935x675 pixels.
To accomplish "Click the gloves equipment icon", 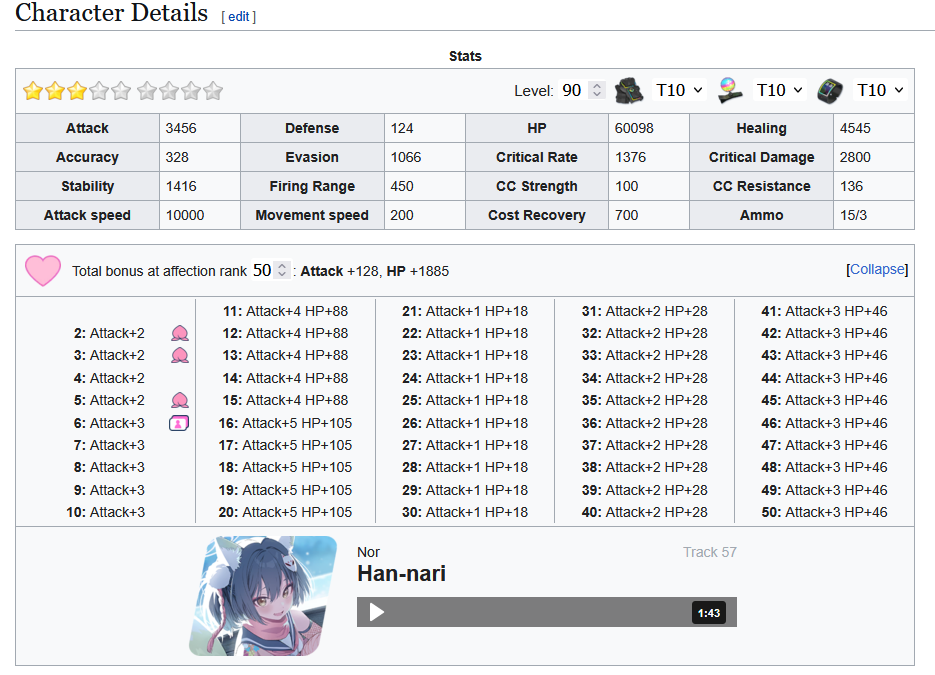I will pyautogui.click(x=629, y=91).
